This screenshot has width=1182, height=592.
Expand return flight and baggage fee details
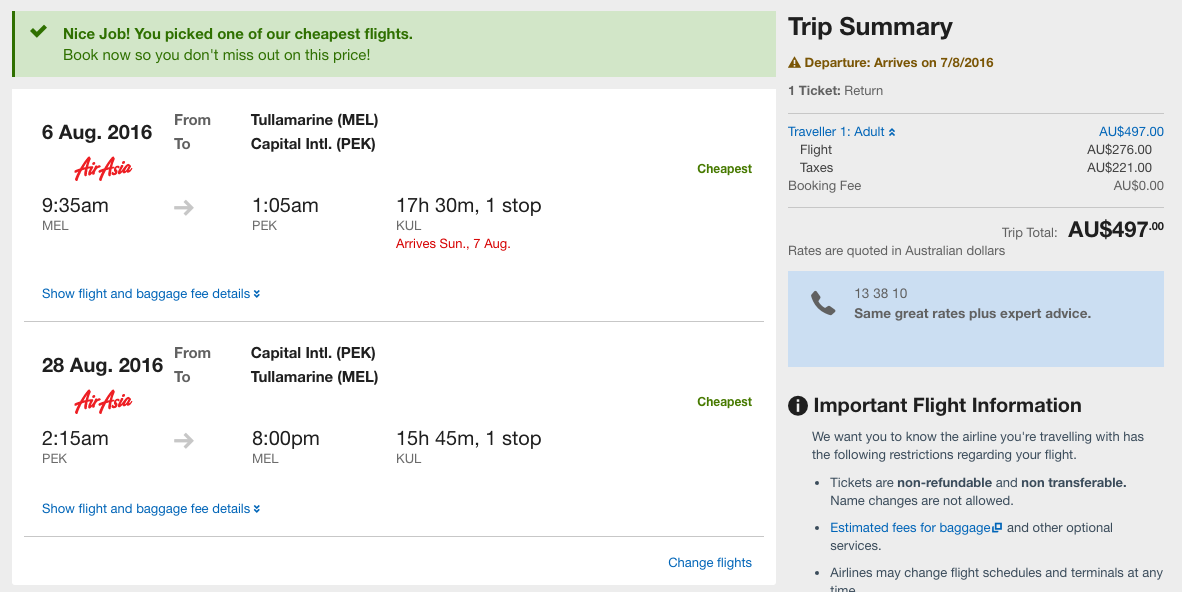pos(151,509)
